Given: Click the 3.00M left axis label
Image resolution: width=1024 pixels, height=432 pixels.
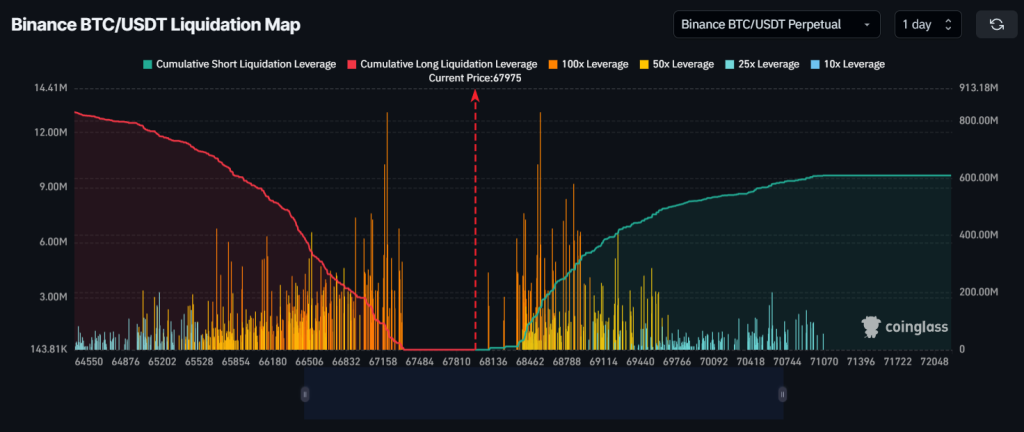Looking at the screenshot, I should [x=53, y=296].
